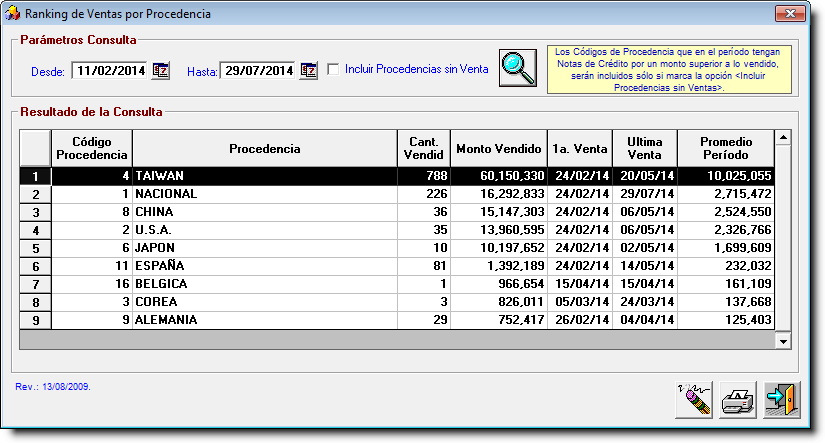Click the Rev.: 13/08/2009 text
Image resolution: width=825 pixels, height=443 pixels.
click(53, 387)
